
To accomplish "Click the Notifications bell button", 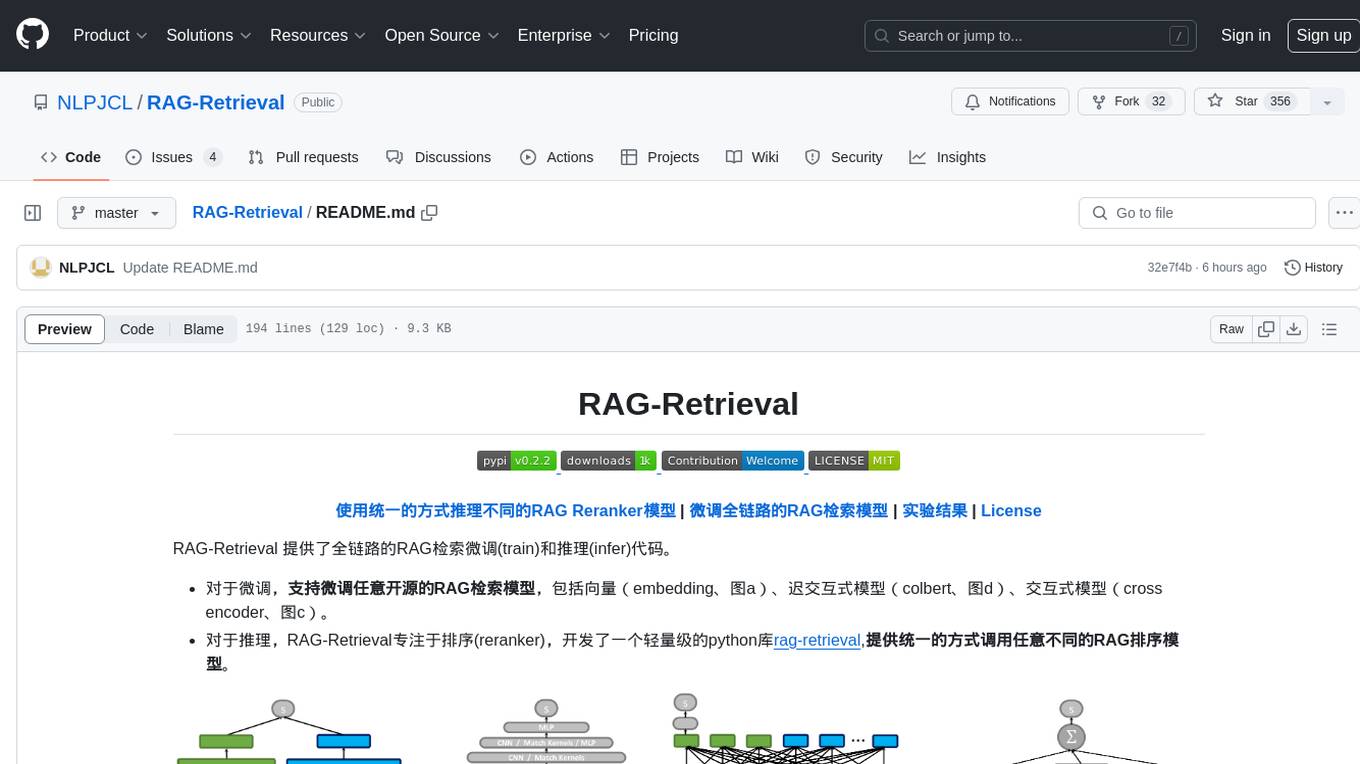I will (1010, 102).
